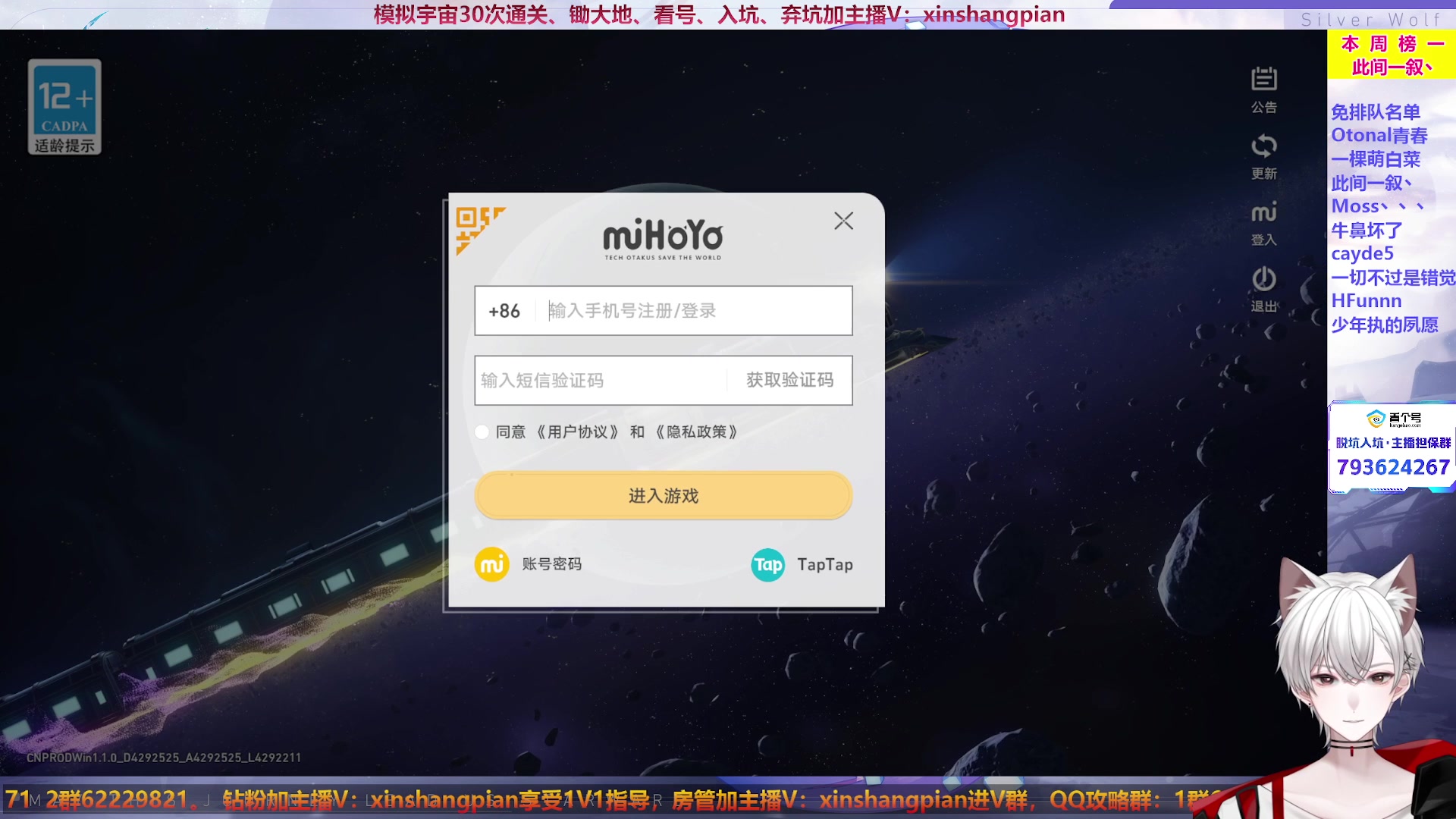The height and width of the screenshot is (819, 1456).
Task: Choose the miHoYo account password icon
Action: click(491, 564)
